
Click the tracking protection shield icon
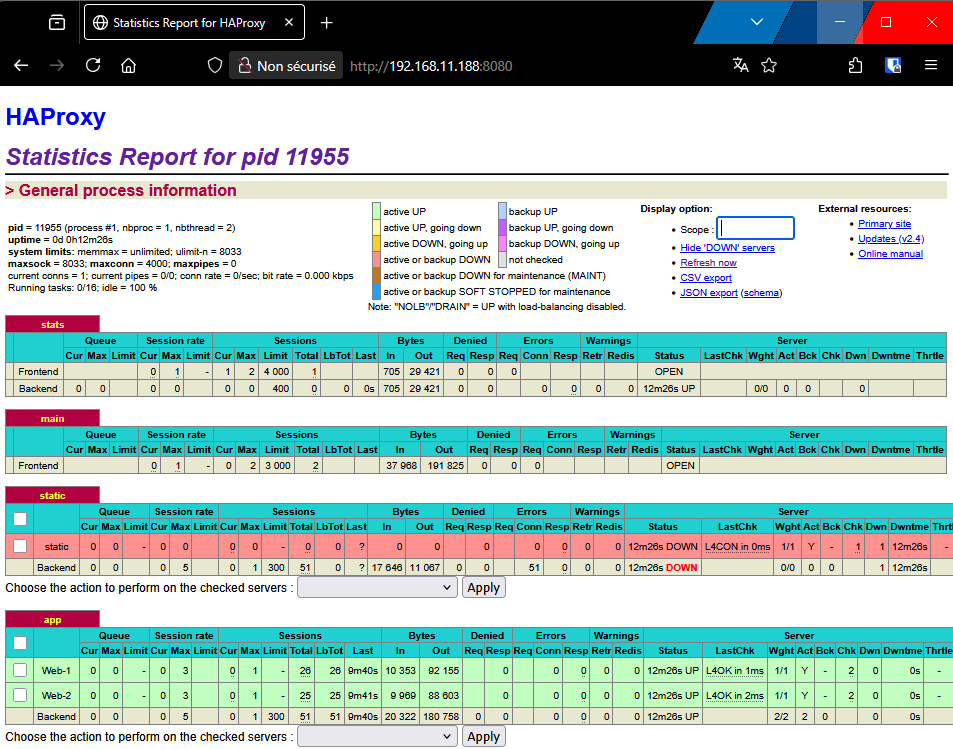[x=215, y=66]
